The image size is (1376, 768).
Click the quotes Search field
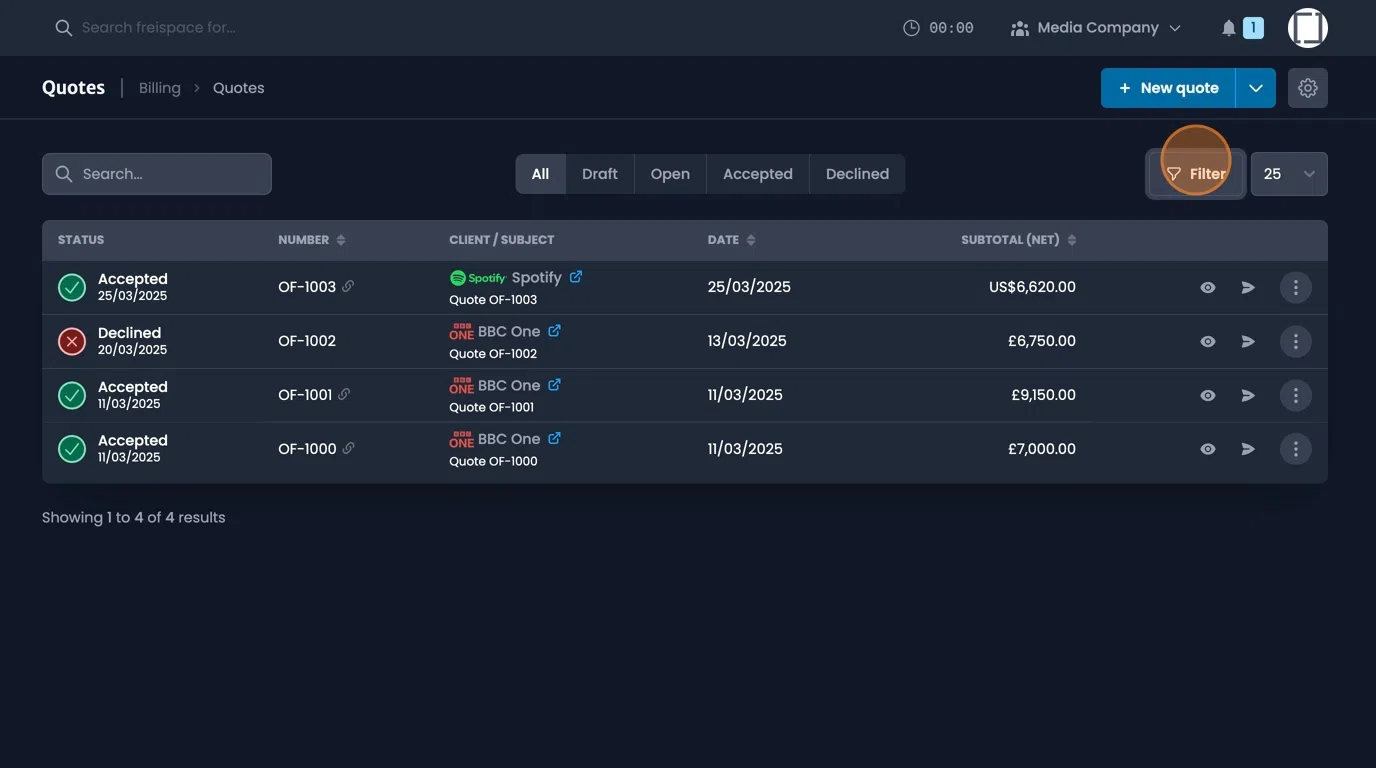[x=156, y=173]
